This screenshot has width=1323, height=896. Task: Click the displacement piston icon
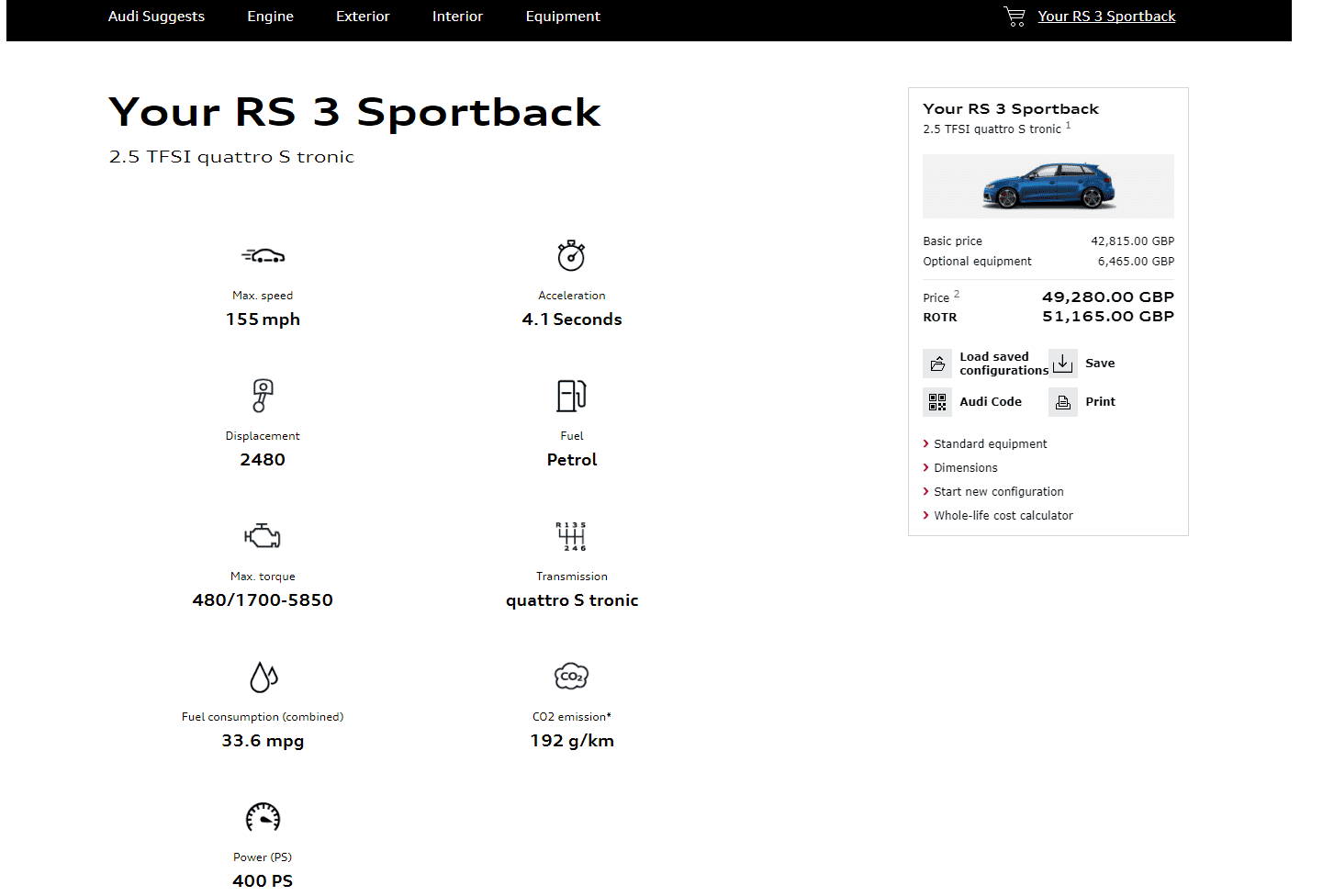pos(263,396)
